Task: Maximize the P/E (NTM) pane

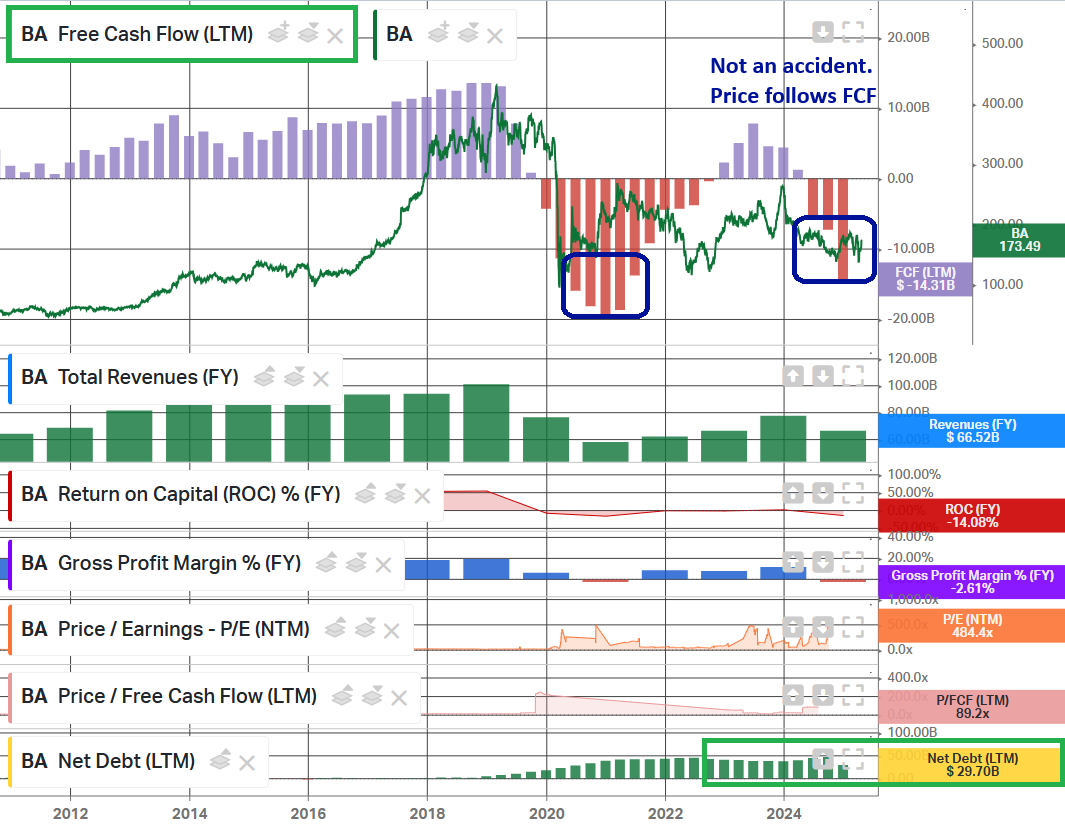Action: (x=853, y=627)
